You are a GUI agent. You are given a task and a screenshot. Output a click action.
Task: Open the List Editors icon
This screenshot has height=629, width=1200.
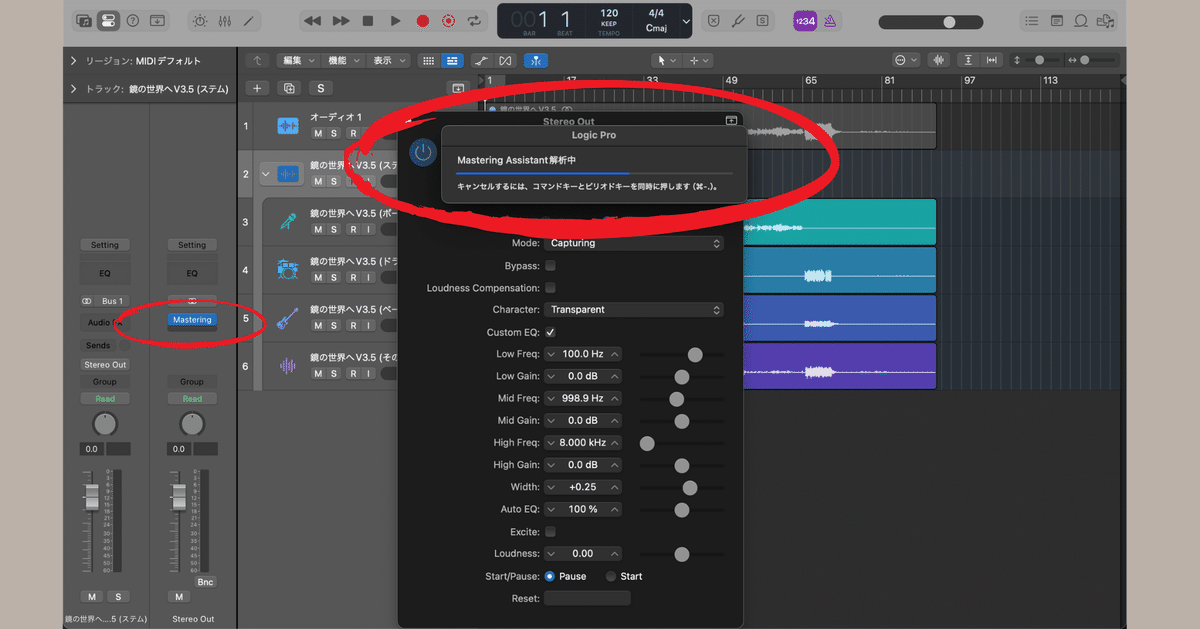(x=1032, y=20)
